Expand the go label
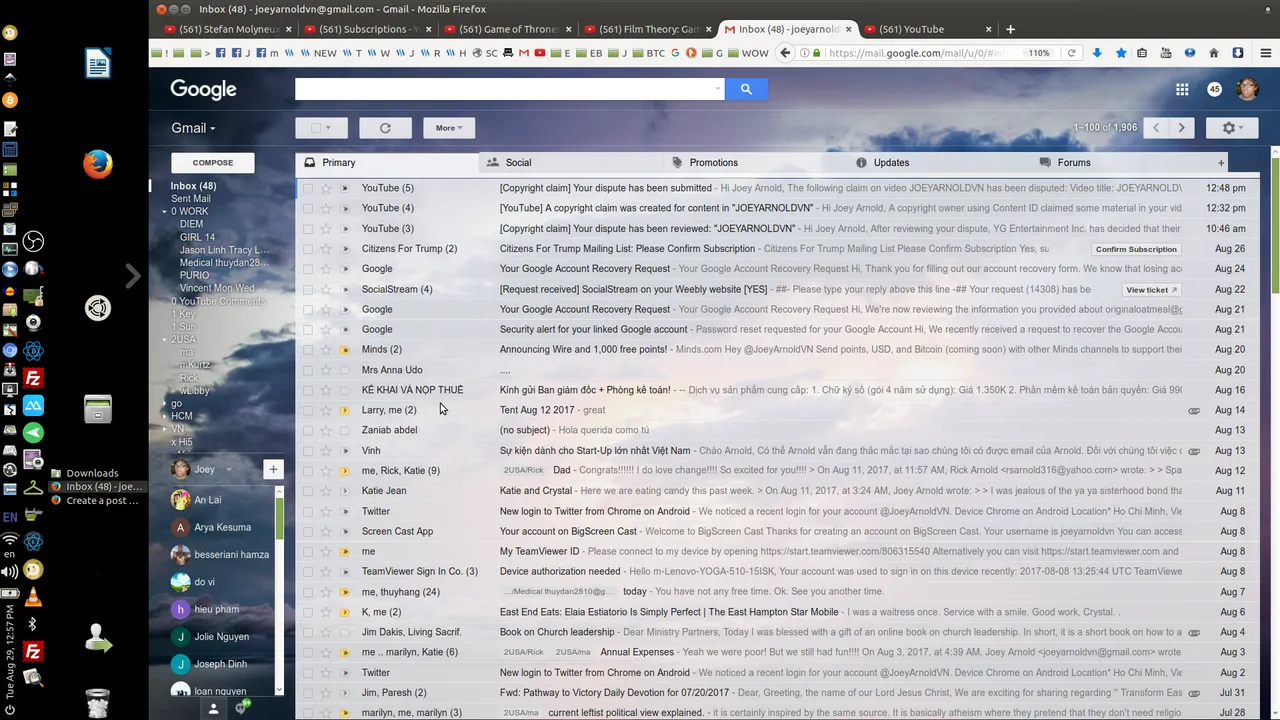The height and width of the screenshot is (720, 1280). coord(165,403)
